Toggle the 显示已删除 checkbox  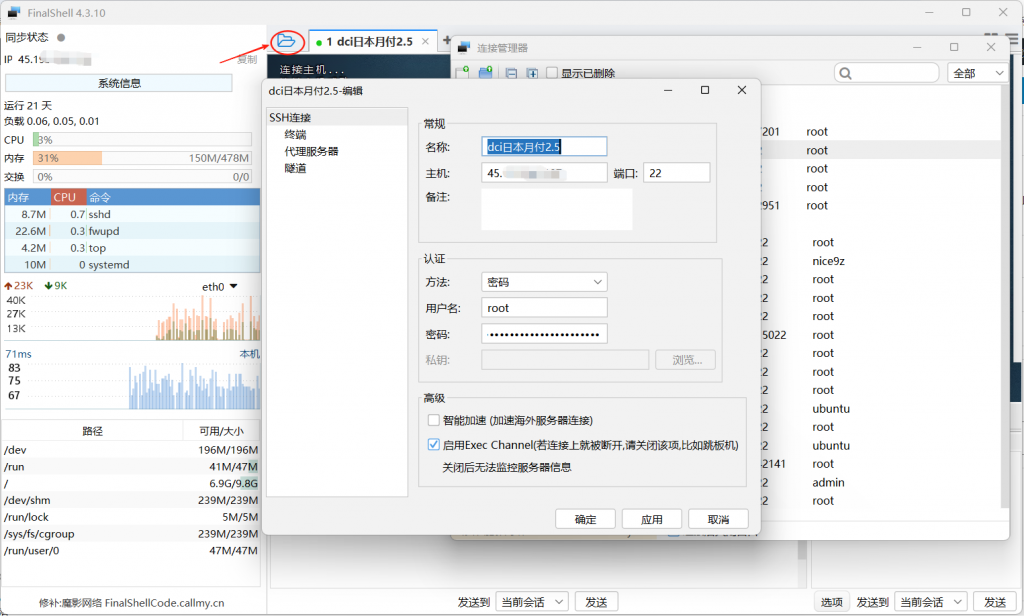[x=551, y=73]
